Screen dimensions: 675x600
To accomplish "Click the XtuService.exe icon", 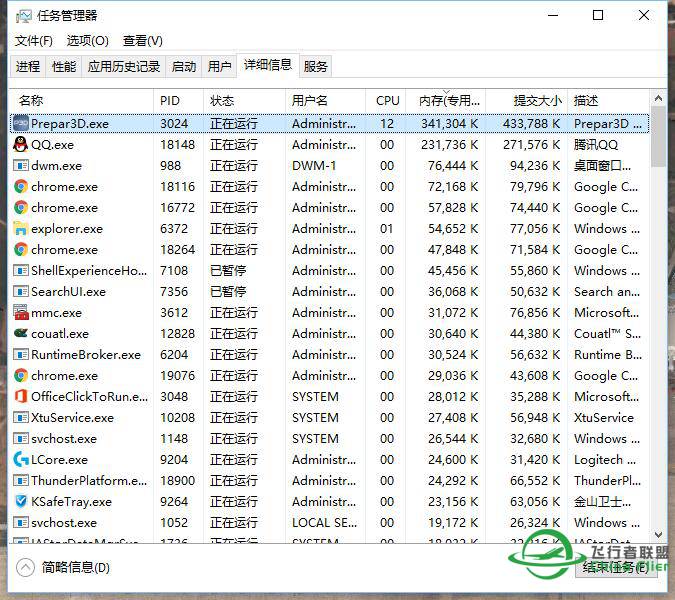I will coord(21,418).
